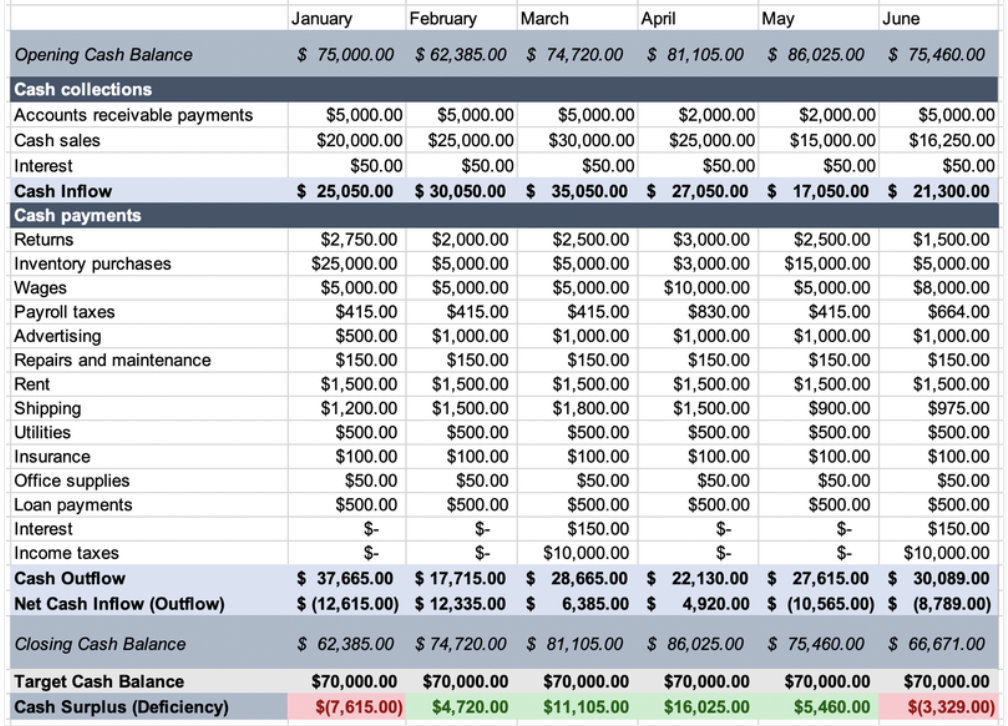This screenshot has height=726, width=1008.
Task: Click June shipping $975.00
Action: coord(958,408)
